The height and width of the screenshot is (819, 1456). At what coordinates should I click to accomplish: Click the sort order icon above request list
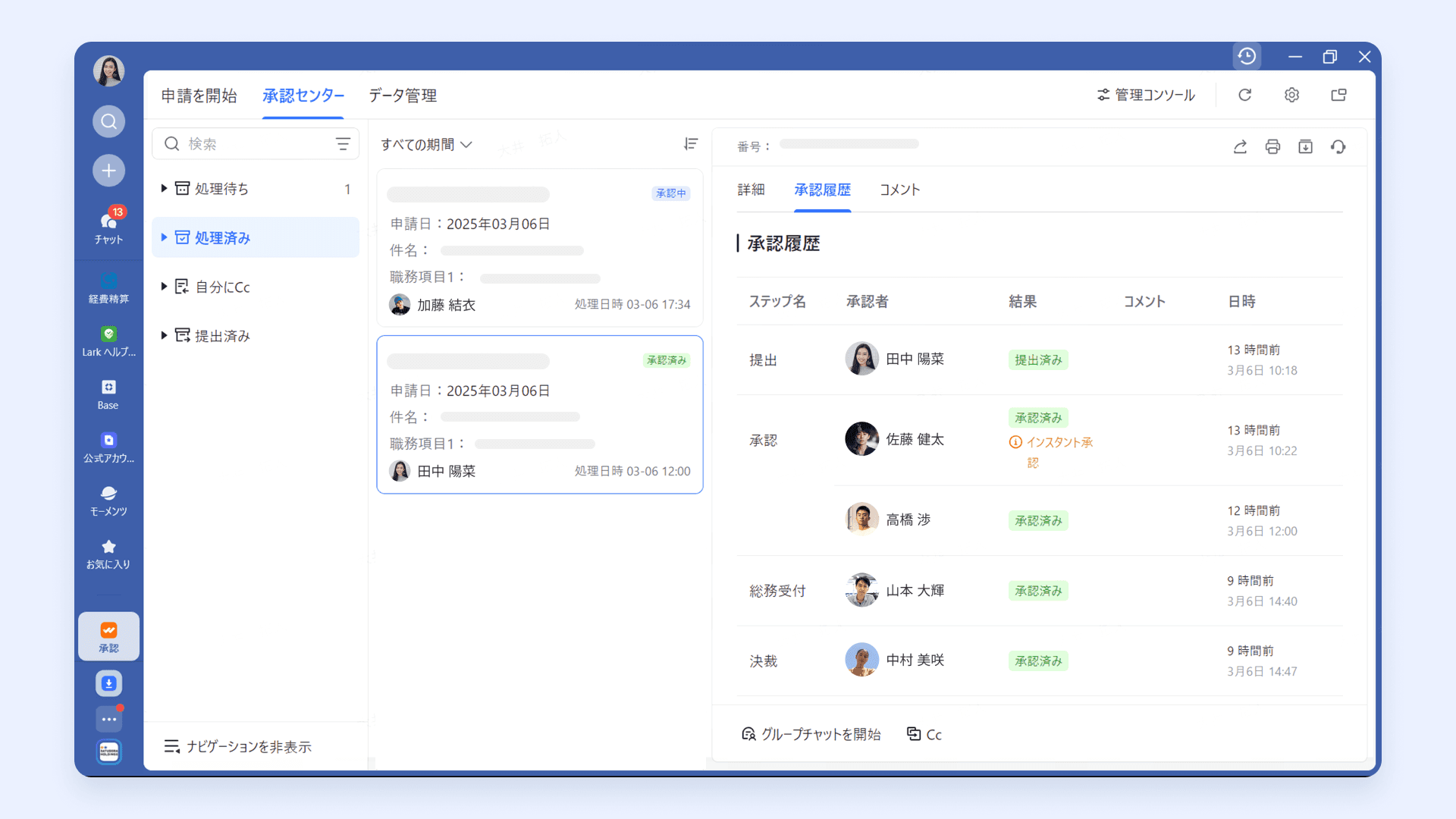(690, 144)
